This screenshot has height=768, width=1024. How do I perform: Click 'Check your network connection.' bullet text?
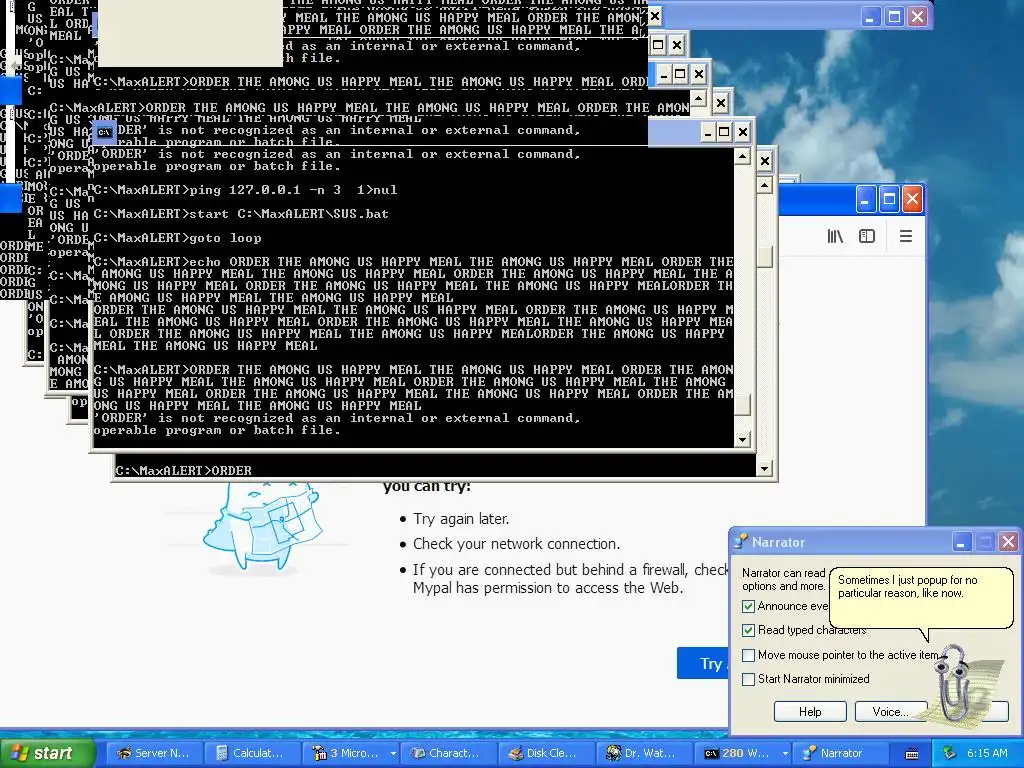[x=517, y=544]
